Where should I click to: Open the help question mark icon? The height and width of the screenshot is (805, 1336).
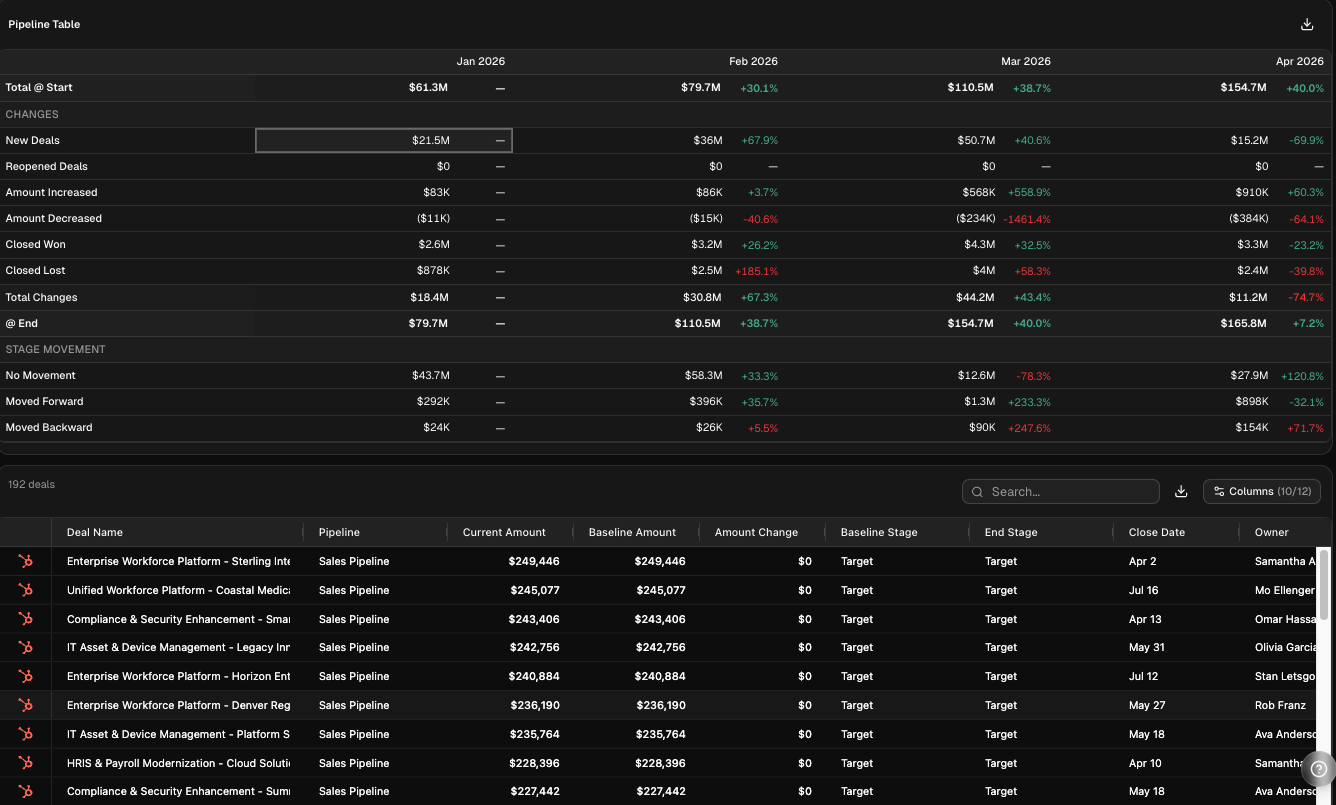coord(1318,769)
